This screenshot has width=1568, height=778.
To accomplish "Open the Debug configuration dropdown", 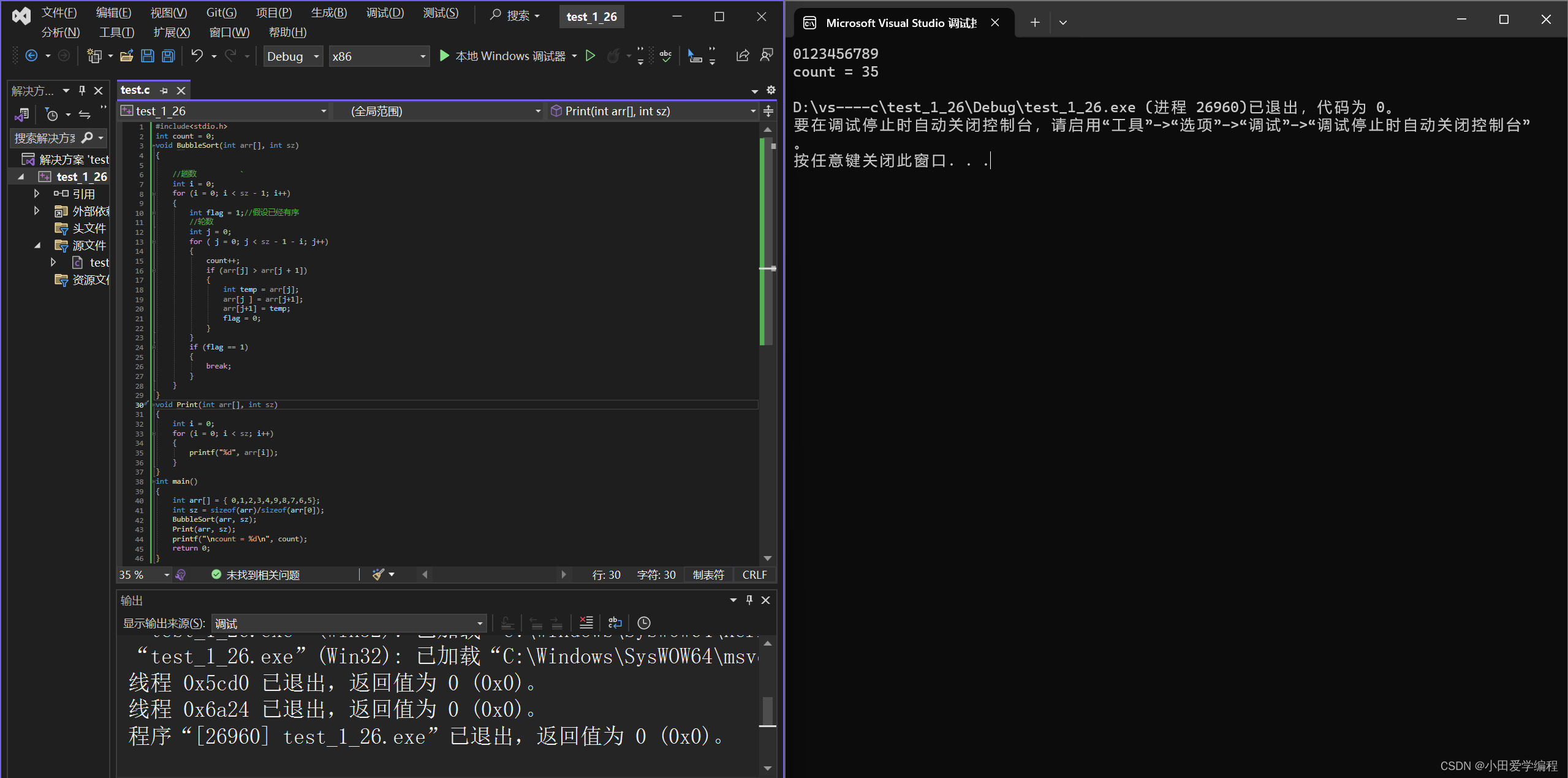I will pyautogui.click(x=316, y=56).
